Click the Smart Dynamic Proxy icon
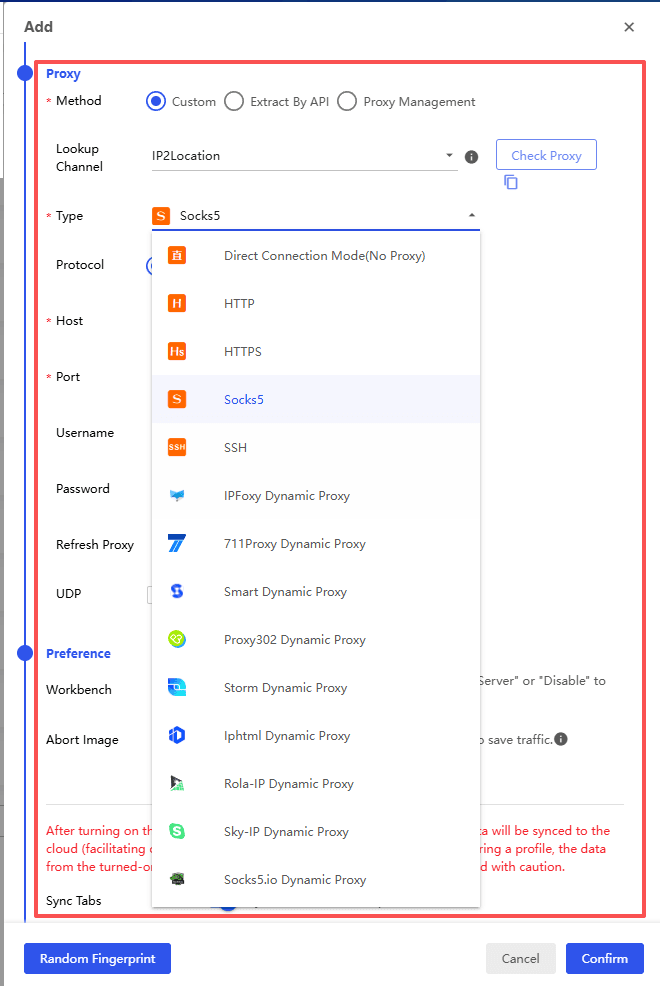 [177, 591]
